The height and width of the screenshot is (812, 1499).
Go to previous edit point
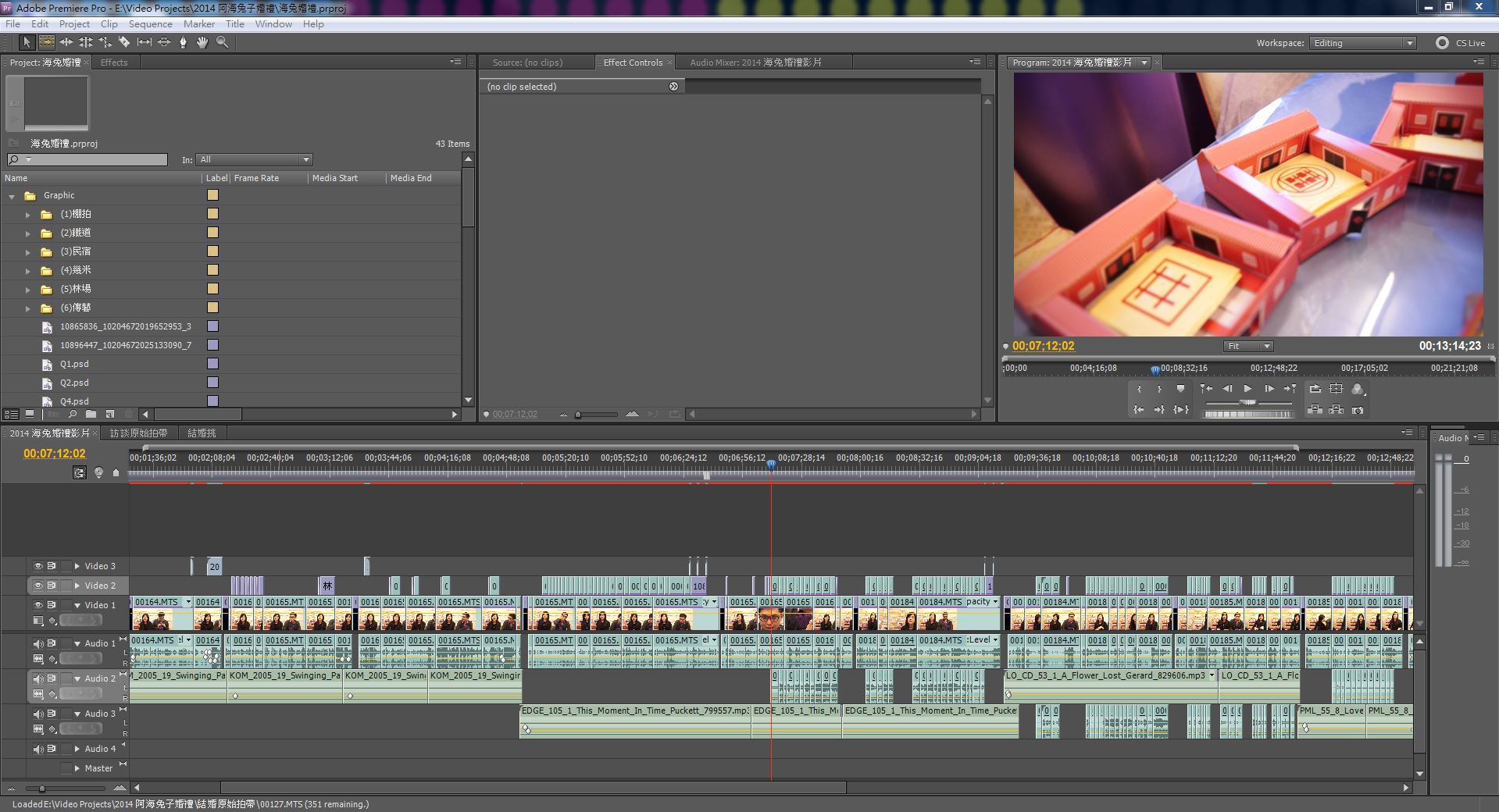click(1206, 389)
